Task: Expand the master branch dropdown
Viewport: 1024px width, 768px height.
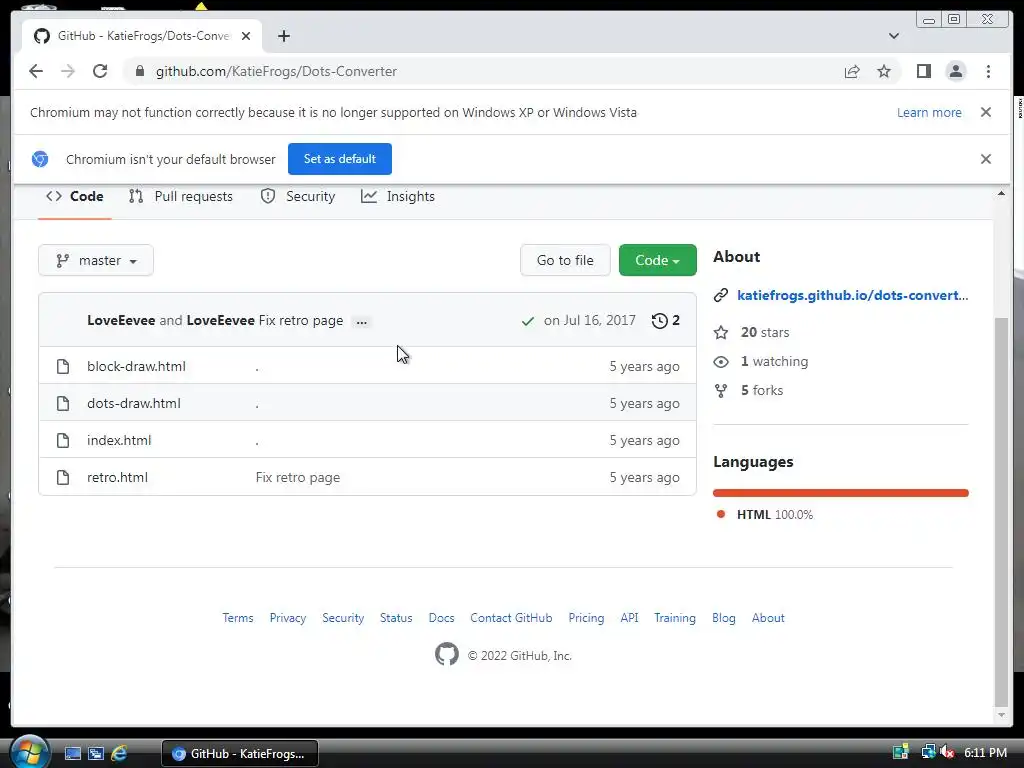Action: coord(96,260)
